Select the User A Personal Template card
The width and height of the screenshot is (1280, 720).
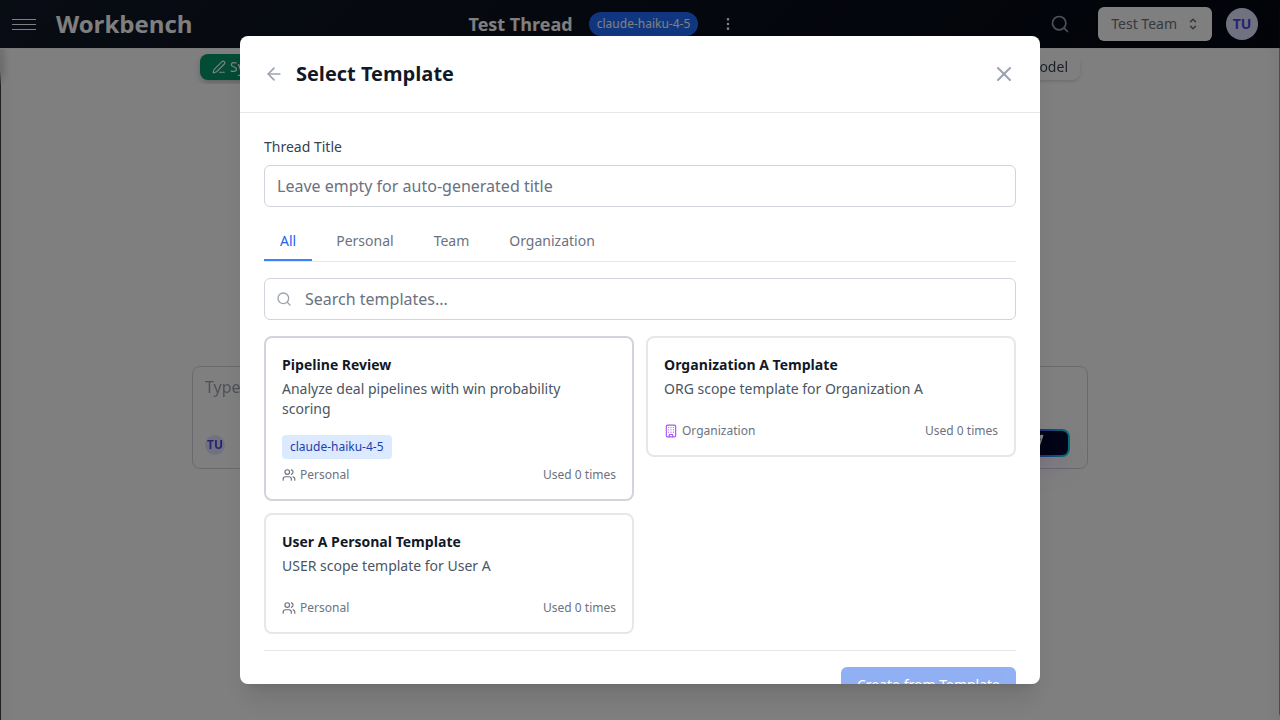[x=448, y=573]
